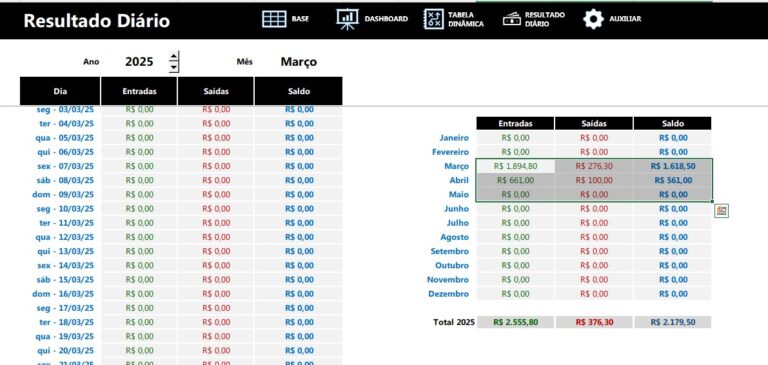Select the Outubro month label
This screenshot has height=365, width=768.
(452, 266)
